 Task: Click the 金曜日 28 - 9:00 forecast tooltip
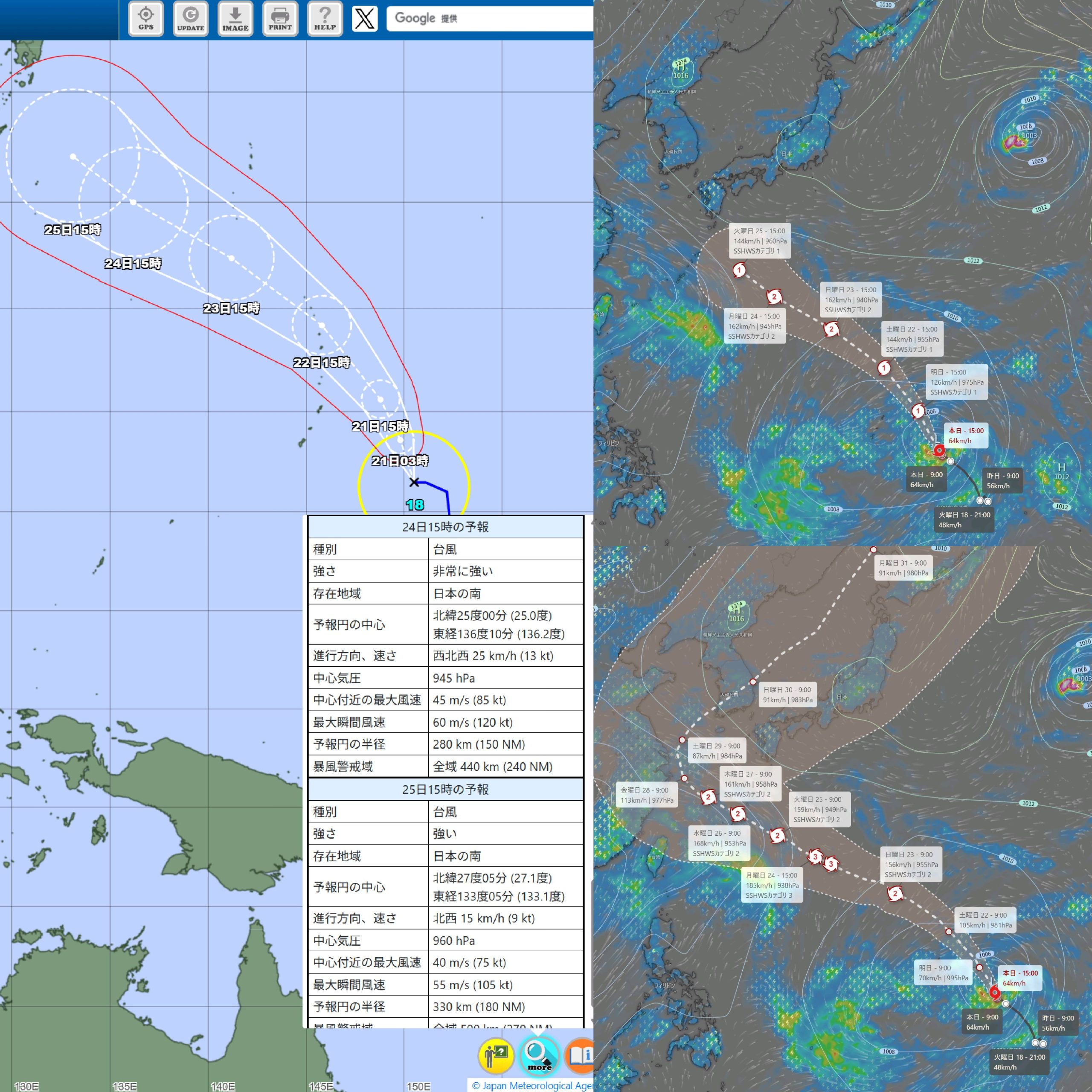pos(647,795)
